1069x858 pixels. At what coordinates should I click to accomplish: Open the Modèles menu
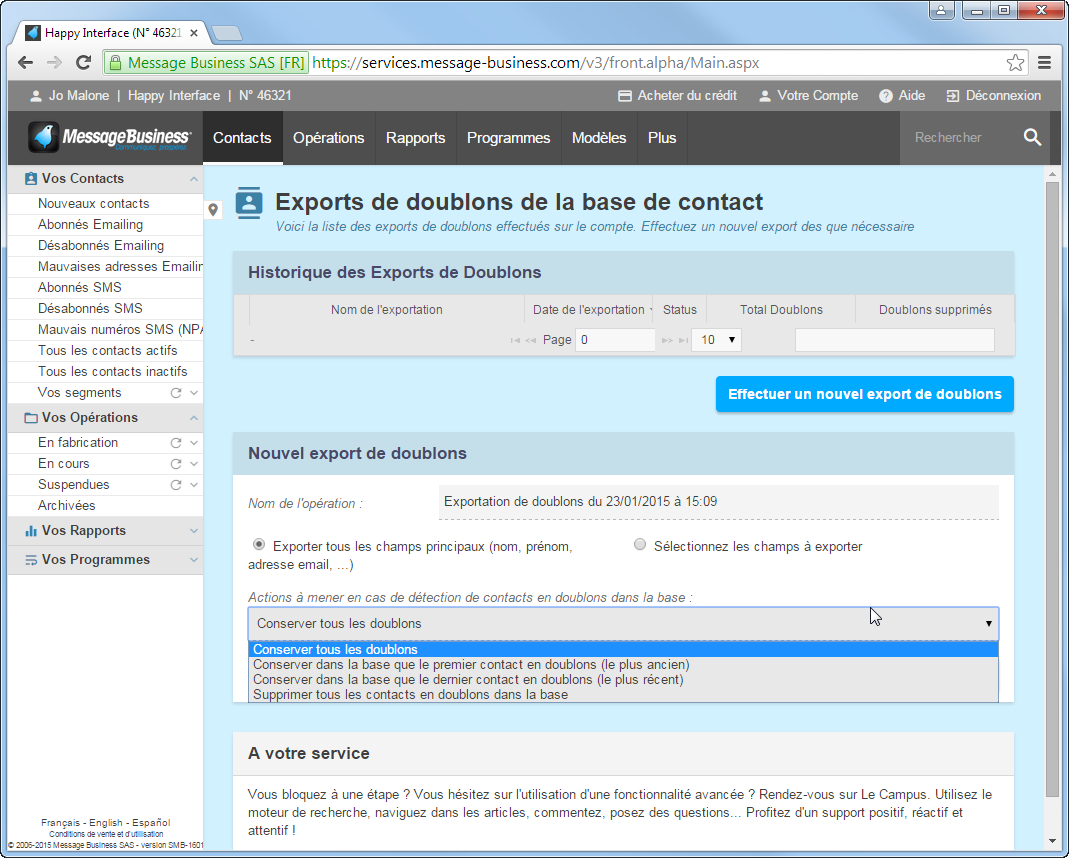[598, 137]
